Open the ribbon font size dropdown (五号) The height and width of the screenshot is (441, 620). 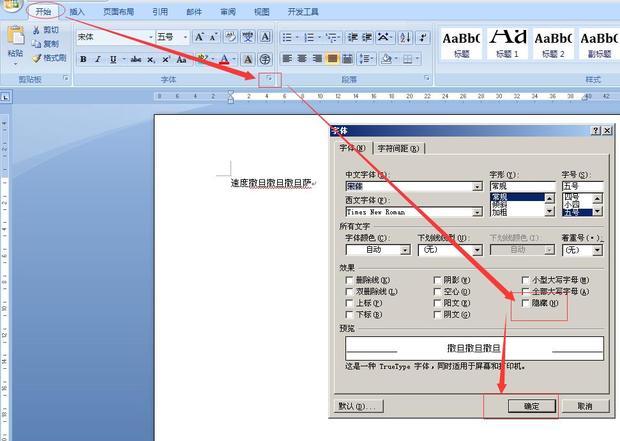point(185,37)
